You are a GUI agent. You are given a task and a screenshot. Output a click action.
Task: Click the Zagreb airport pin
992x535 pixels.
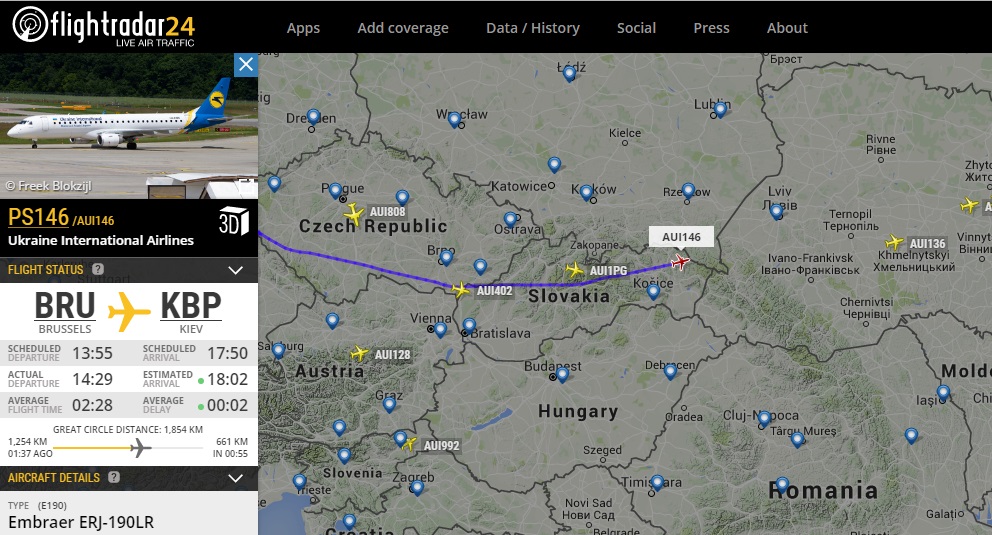pyautogui.click(x=417, y=488)
